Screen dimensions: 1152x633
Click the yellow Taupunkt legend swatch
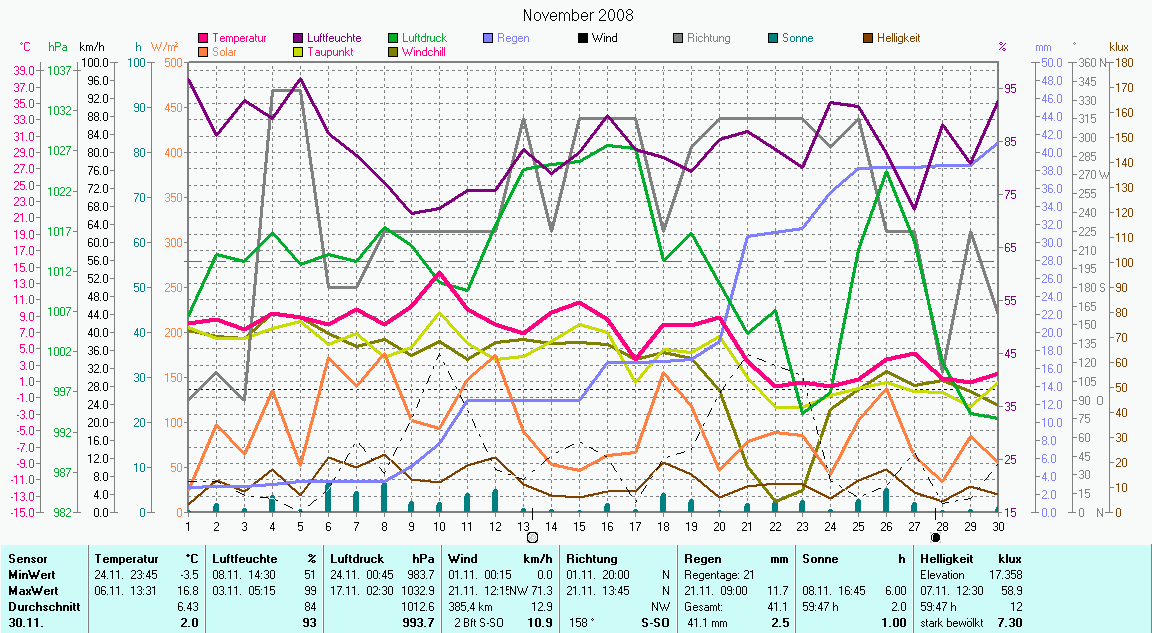point(299,51)
